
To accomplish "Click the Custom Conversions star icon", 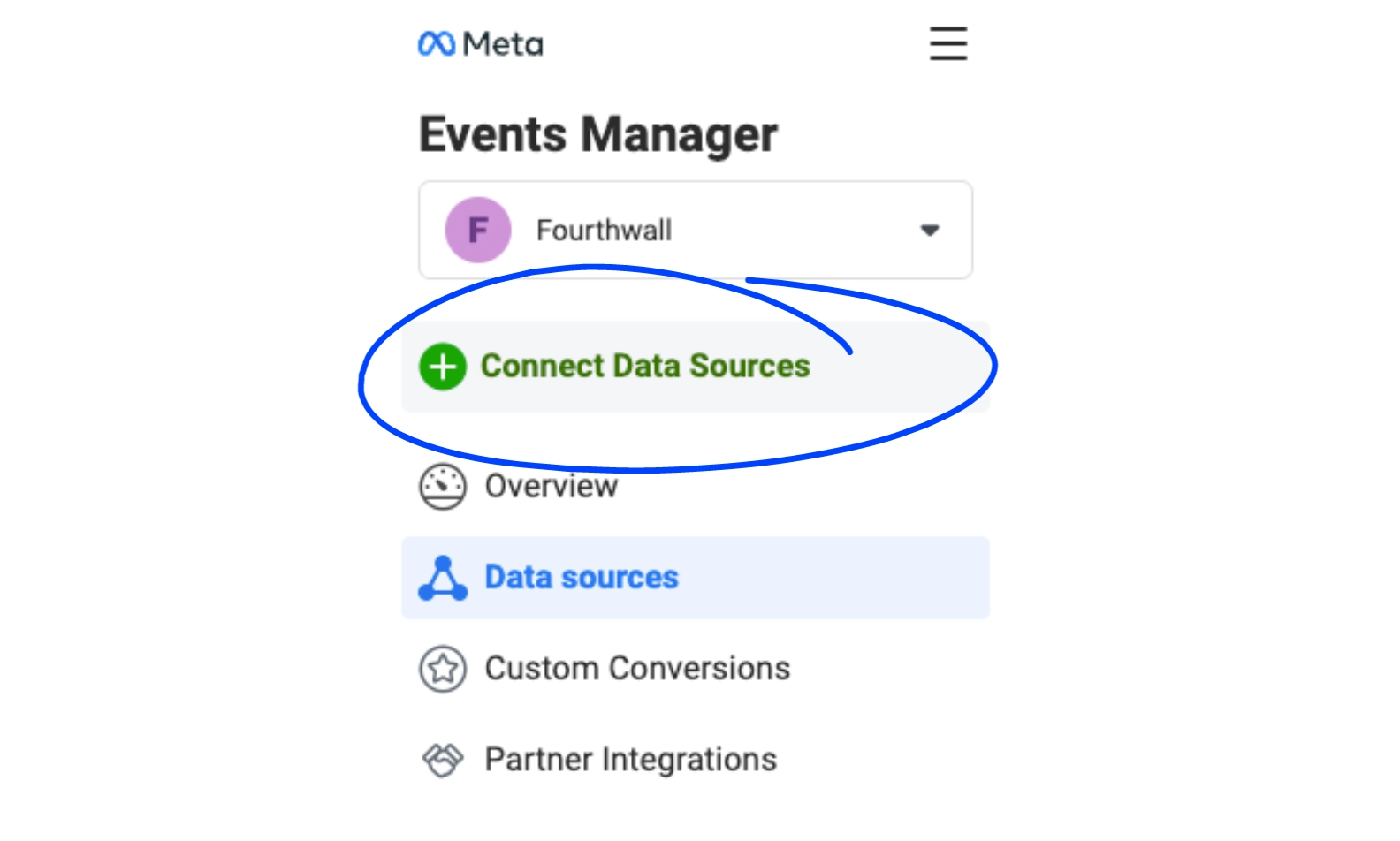I will 443,669.
